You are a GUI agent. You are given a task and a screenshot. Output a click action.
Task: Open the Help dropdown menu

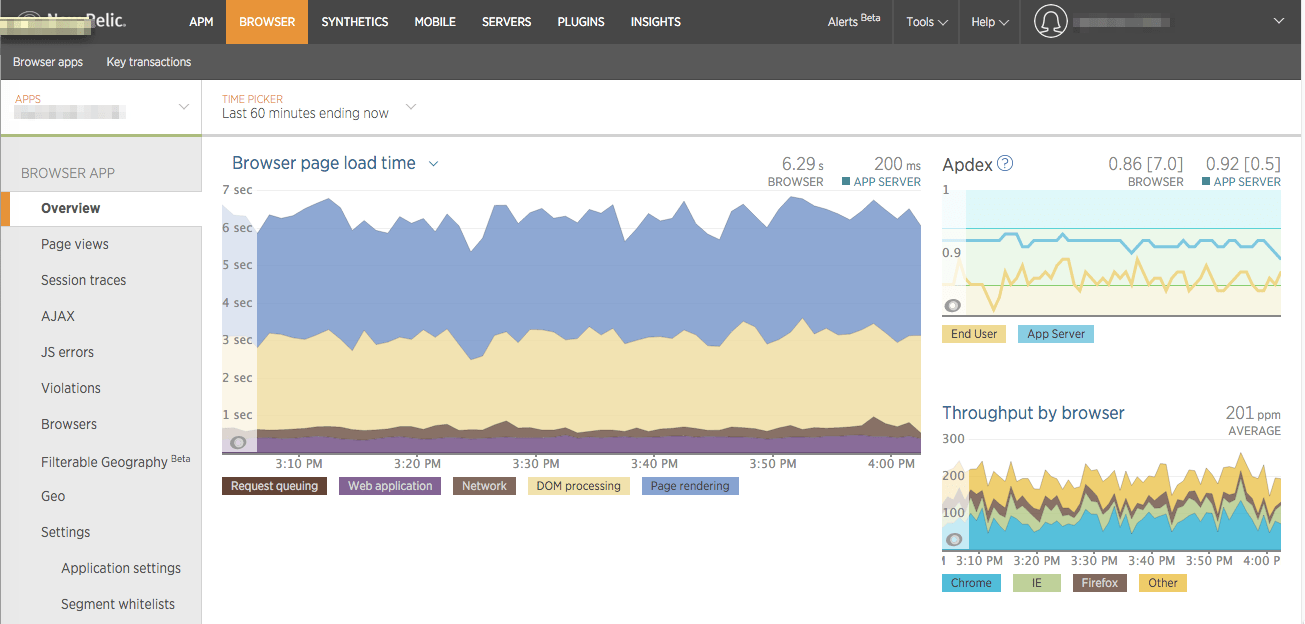pos(989,22)
